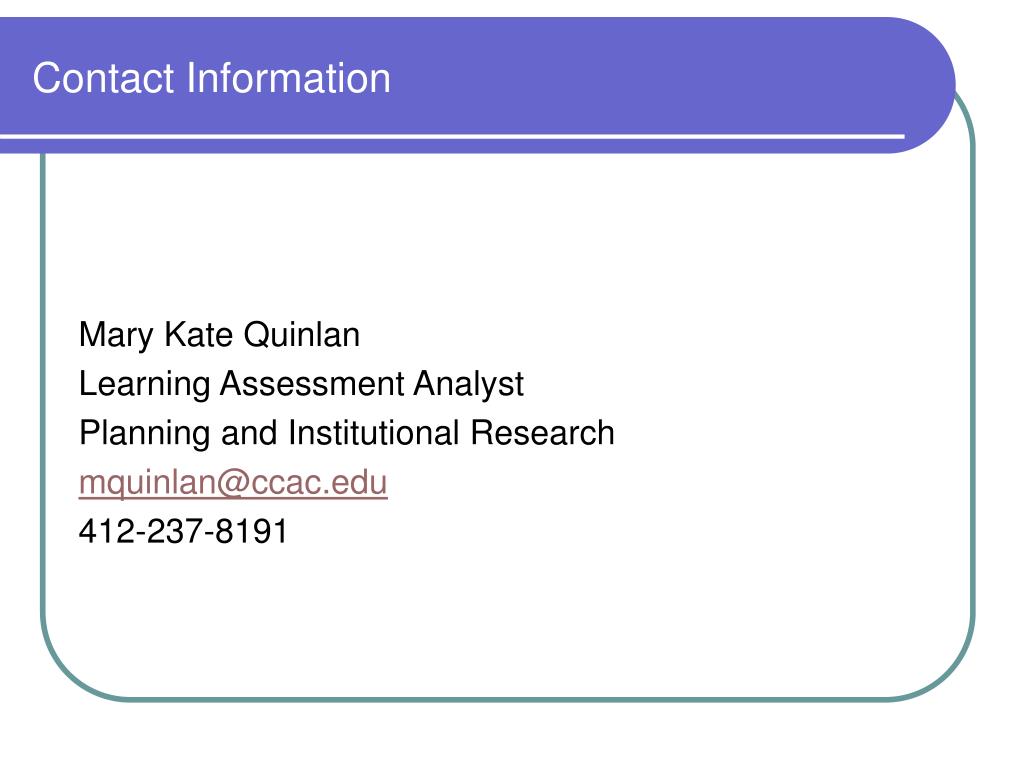
Task: Click the name Mary Kate Quinlan
Action: point(219,336)
